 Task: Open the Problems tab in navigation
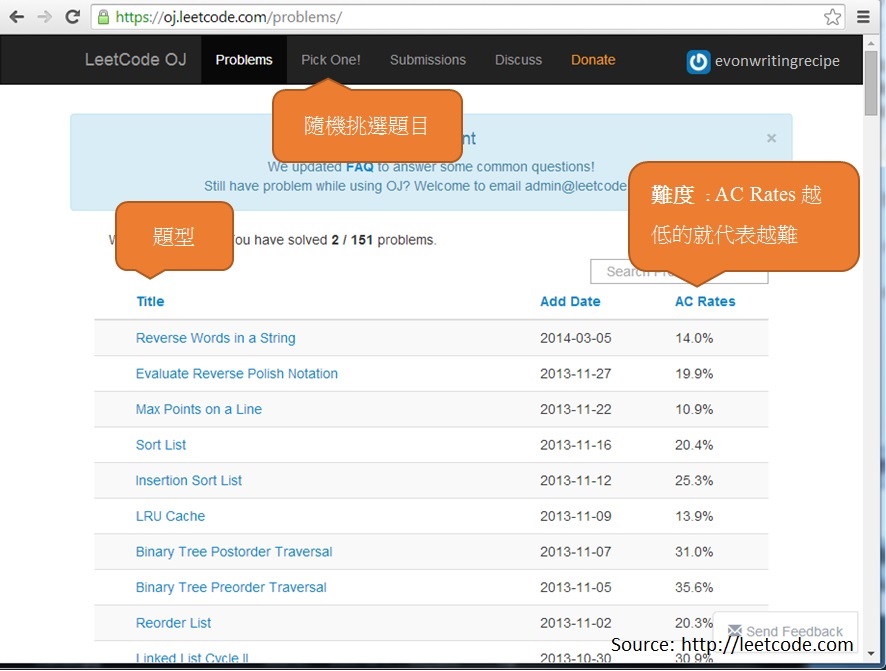[243, 60]
